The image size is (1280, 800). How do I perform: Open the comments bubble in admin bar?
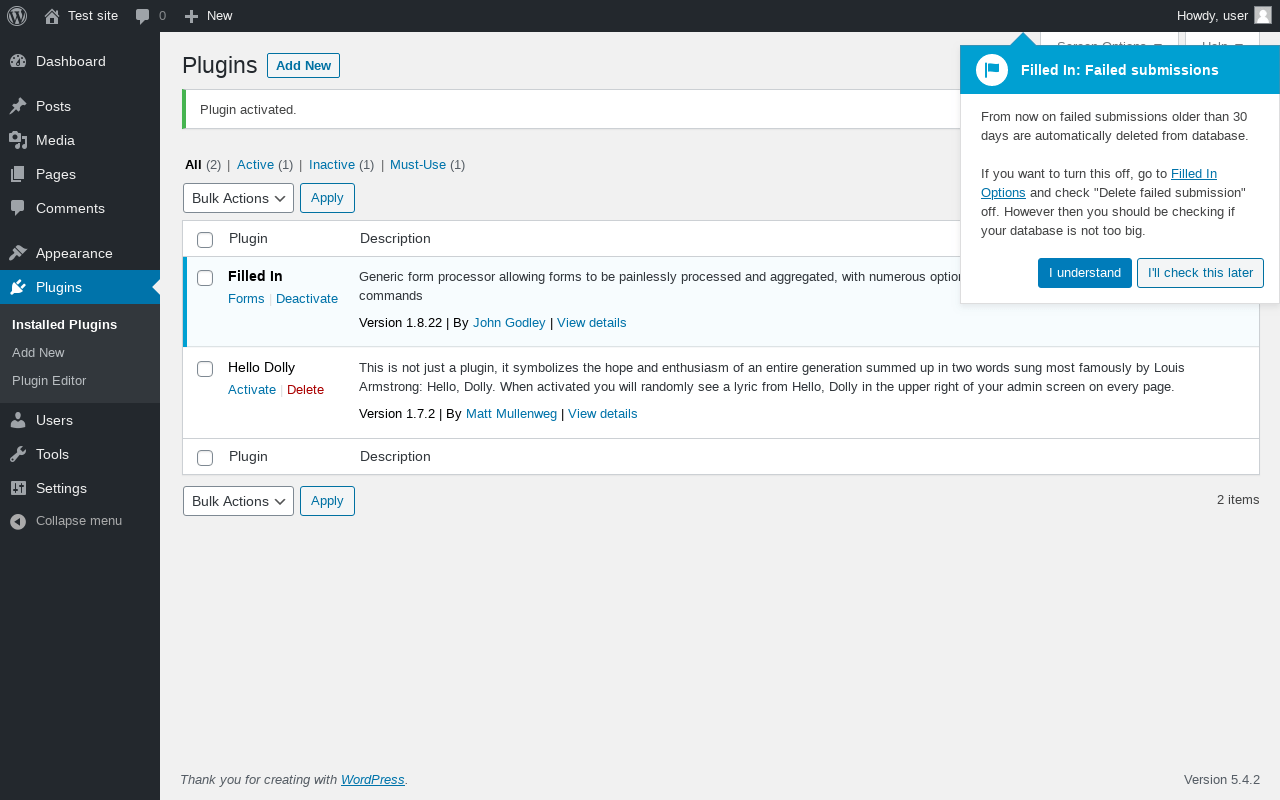point(143,16)
